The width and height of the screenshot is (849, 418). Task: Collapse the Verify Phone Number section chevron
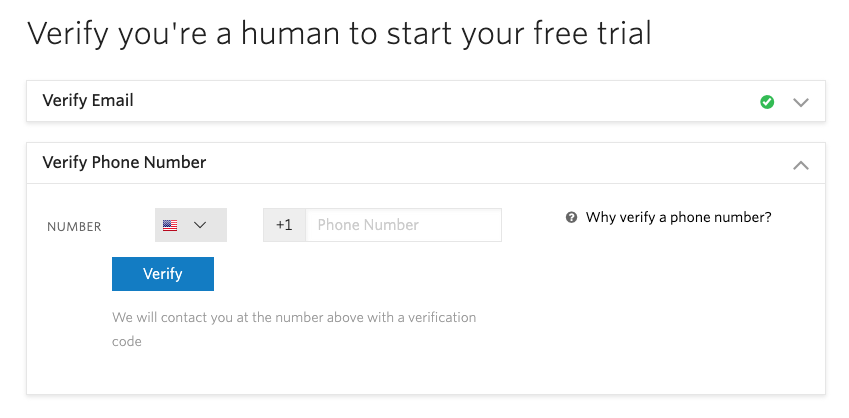click(800, 165)
